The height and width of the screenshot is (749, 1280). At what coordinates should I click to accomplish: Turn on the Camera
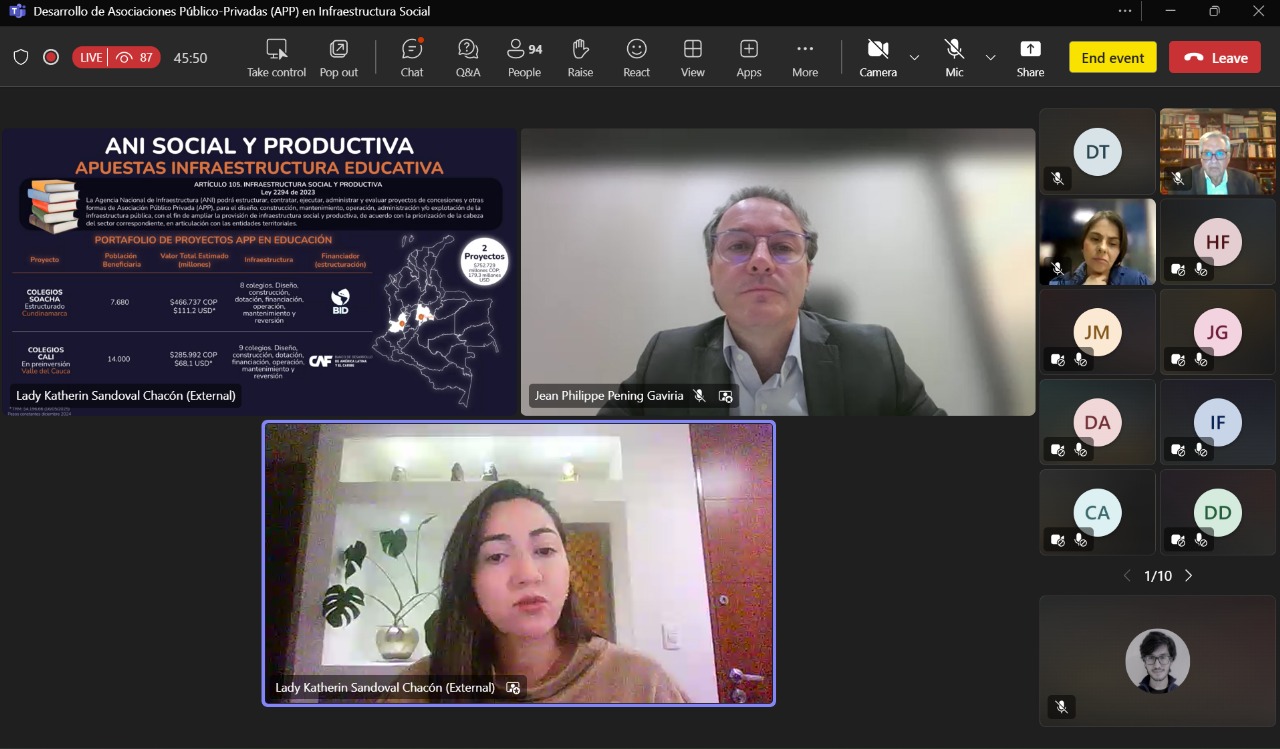pos(878,57)
